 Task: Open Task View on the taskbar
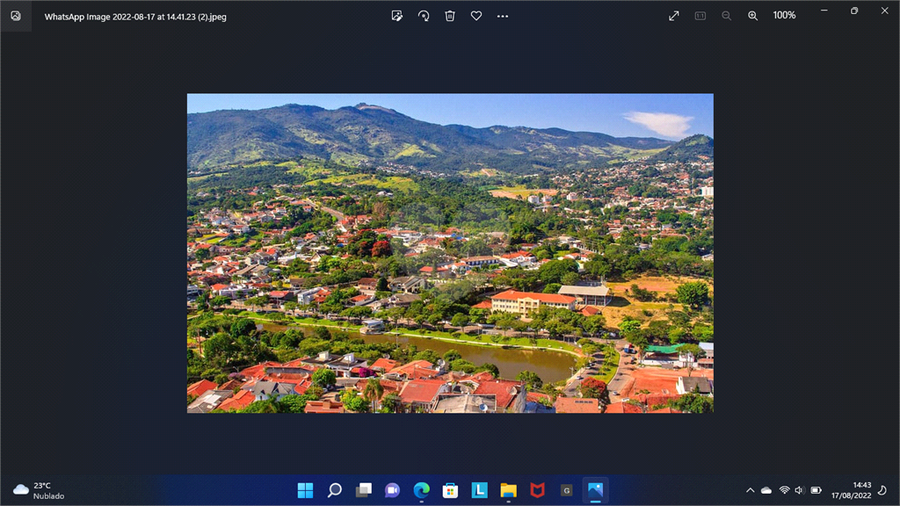(363, 490)
